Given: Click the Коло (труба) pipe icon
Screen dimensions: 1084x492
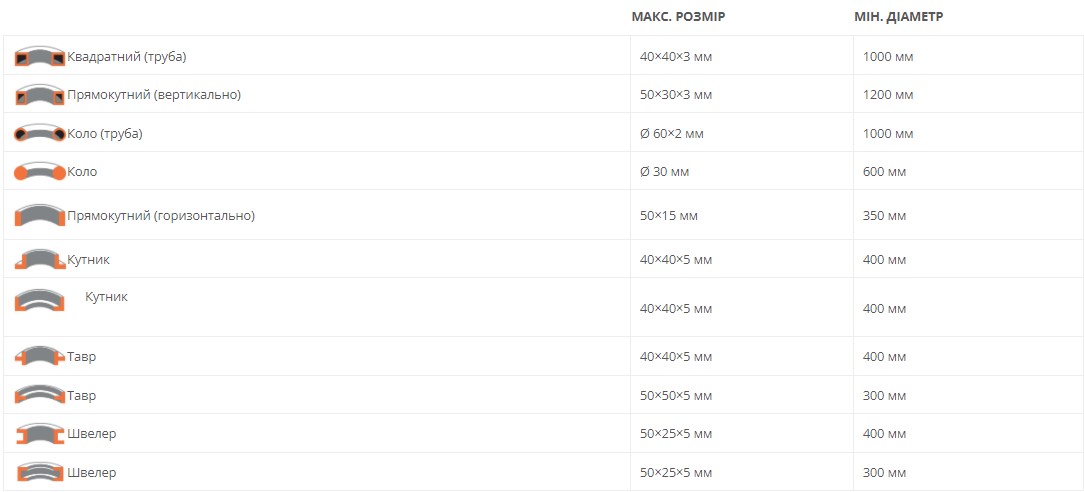Looking at the screenshot, I should click(x=40, y=133).
